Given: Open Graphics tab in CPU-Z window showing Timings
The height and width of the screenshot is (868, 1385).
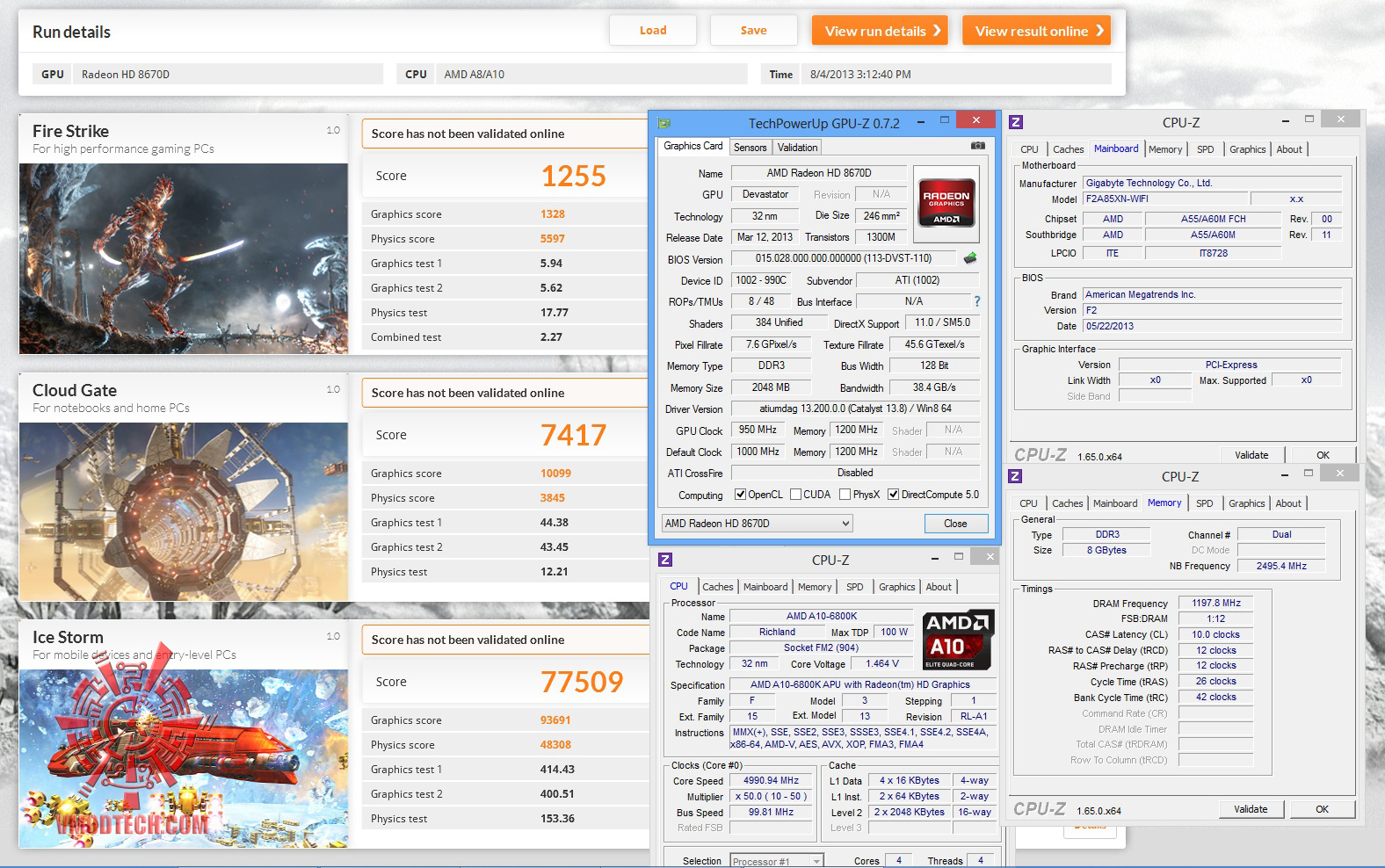Looking at the screenshot, I should click(1246, 503).
